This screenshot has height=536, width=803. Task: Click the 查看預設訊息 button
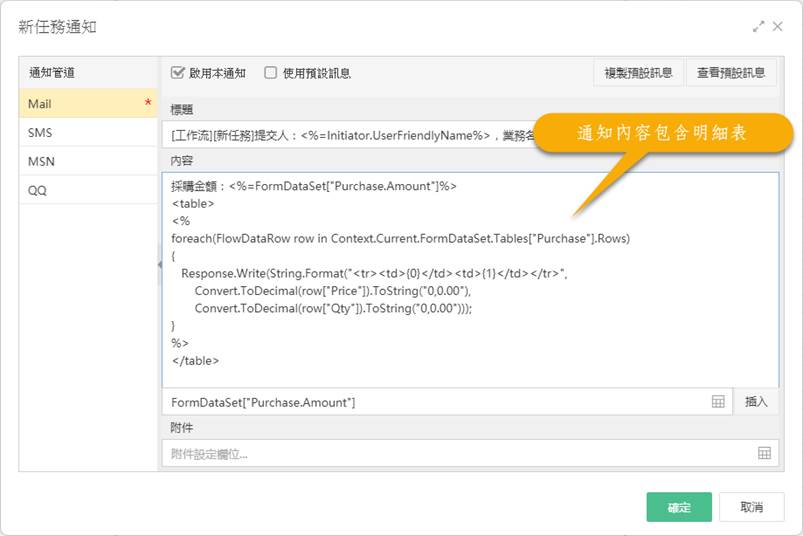pyautogui.click(x=731, y=73)
